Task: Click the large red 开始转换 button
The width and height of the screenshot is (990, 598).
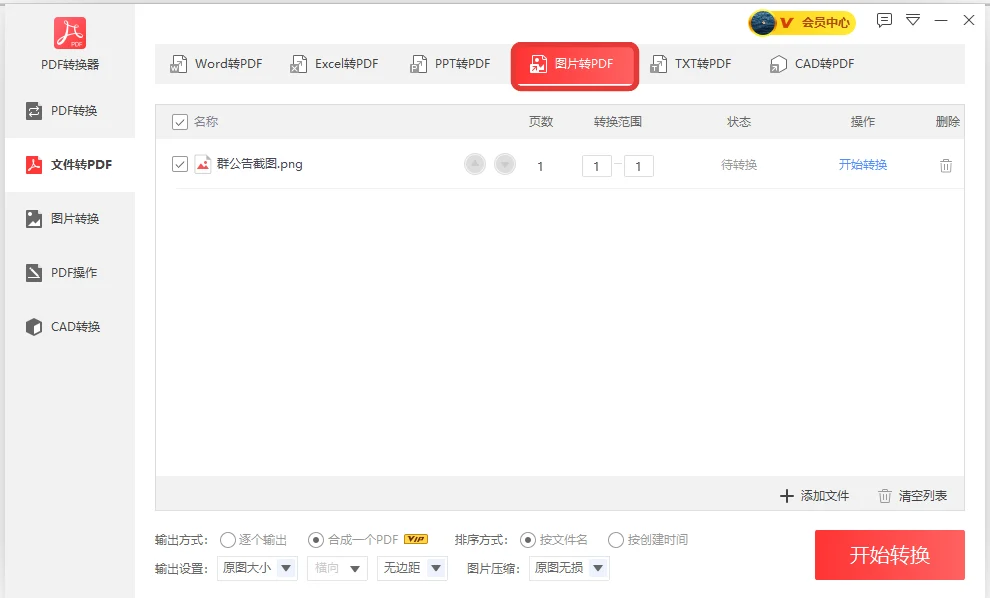Action: click(x=890, y=555)
